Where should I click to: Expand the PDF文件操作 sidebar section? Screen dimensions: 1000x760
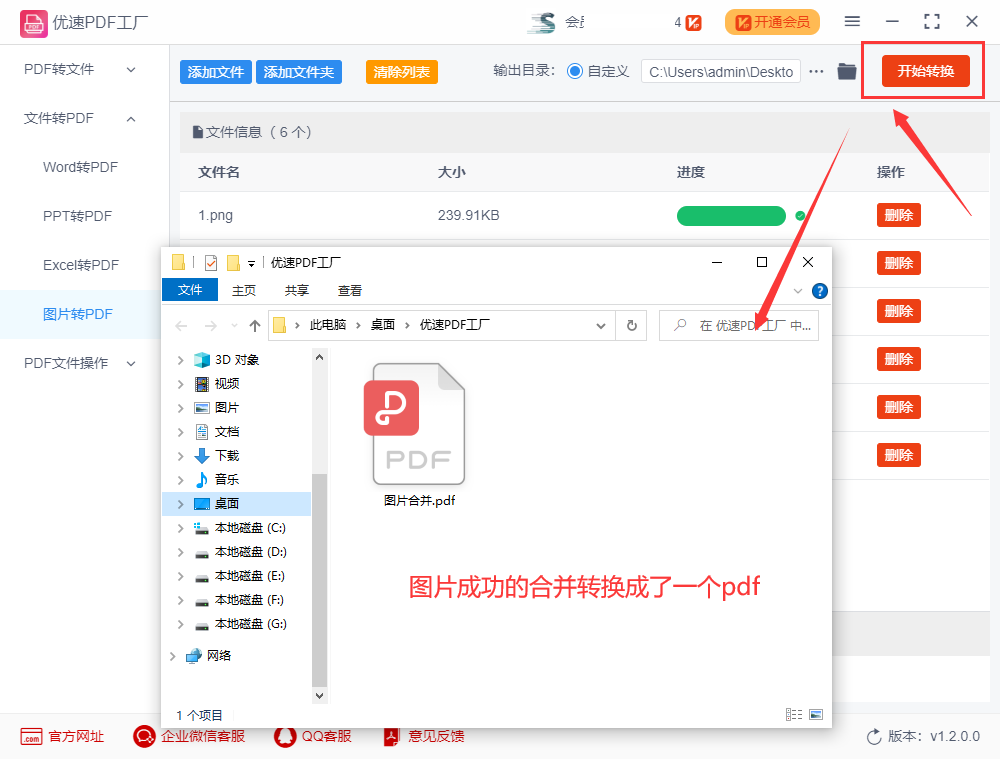[131, 363]
